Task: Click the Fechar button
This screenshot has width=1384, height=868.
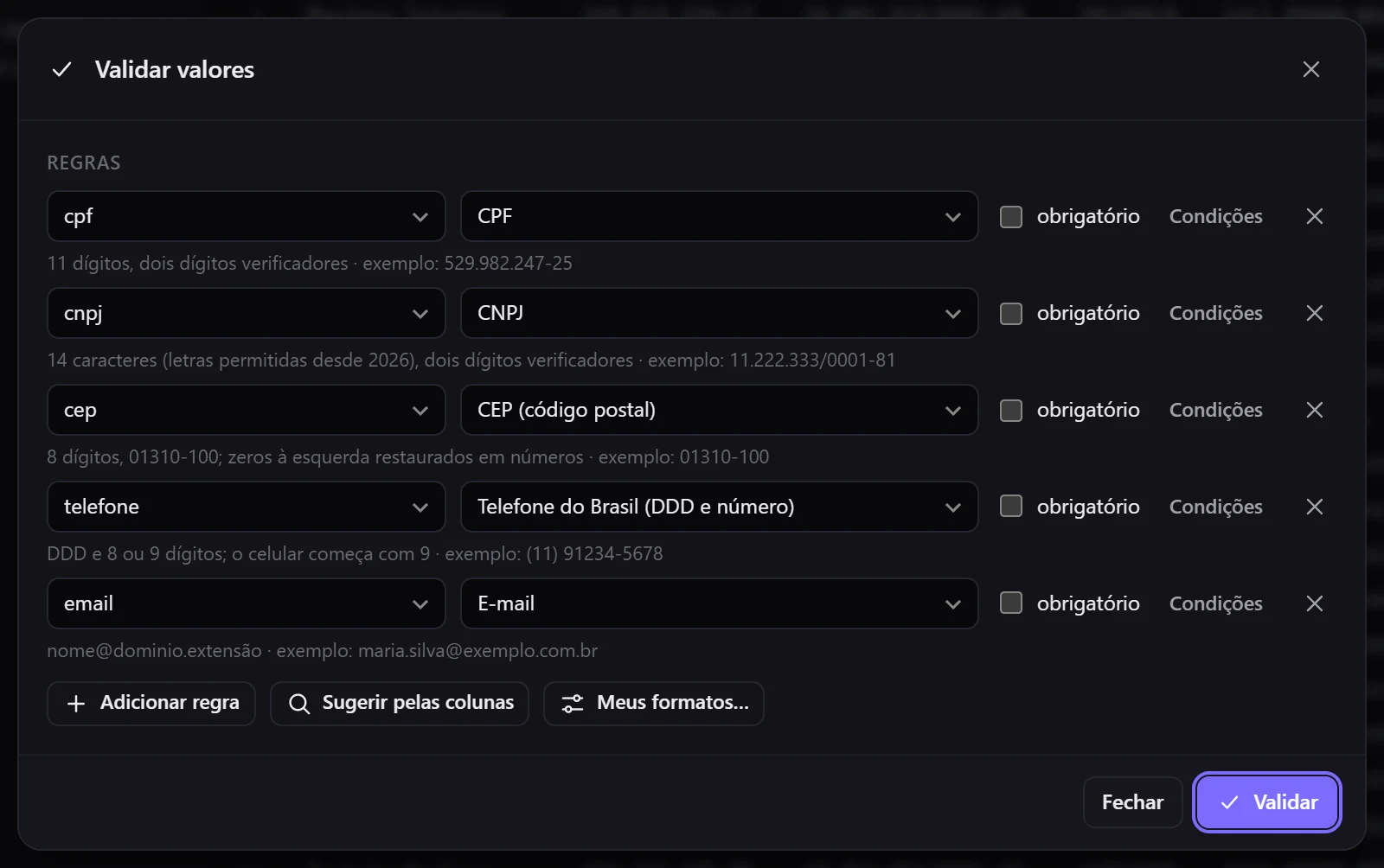Action: point(1132,802)
